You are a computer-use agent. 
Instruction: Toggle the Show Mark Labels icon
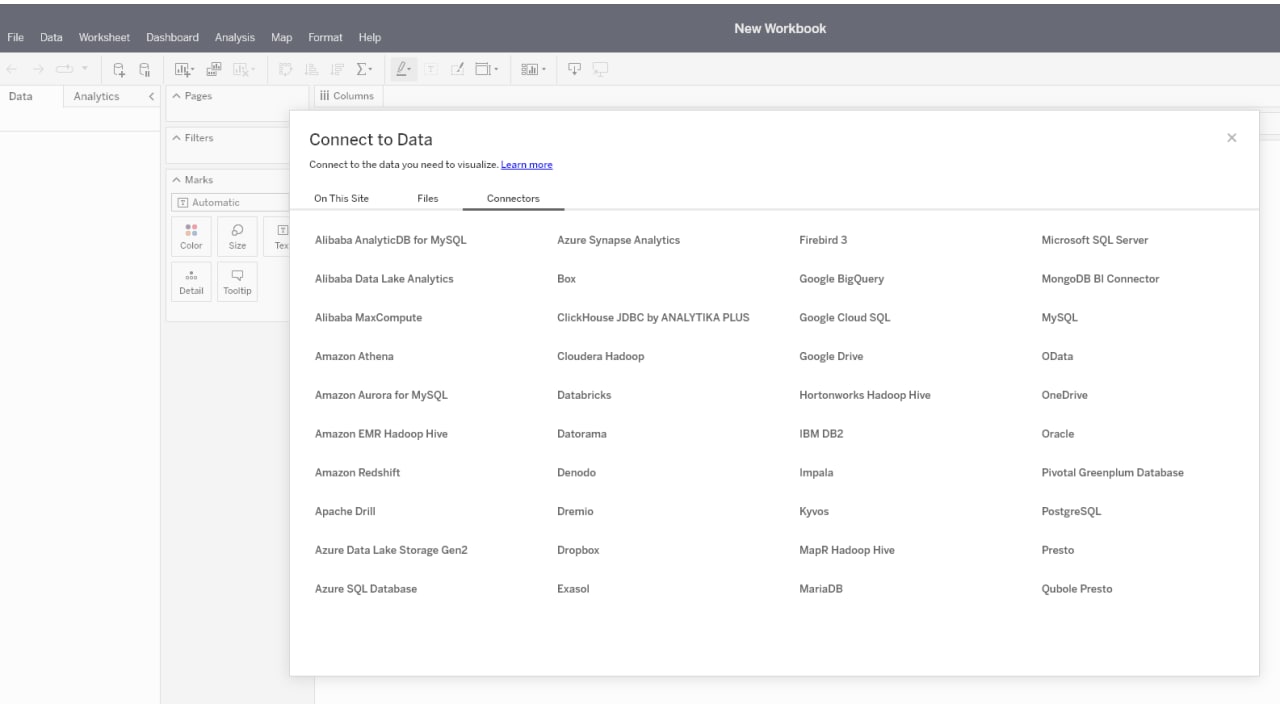pyautogui.click(x=430, y=69)
